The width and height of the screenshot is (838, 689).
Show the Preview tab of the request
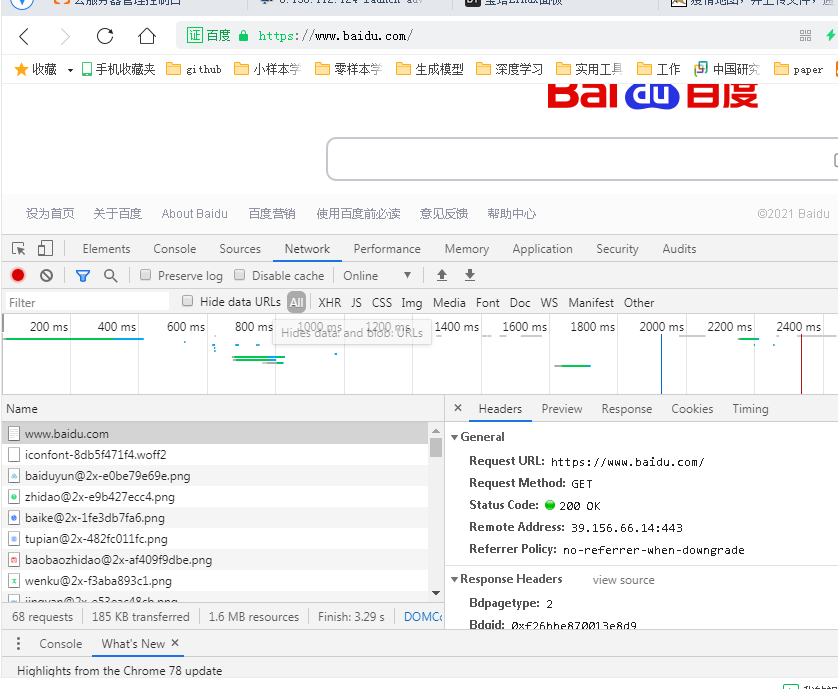tap(562, 408)
